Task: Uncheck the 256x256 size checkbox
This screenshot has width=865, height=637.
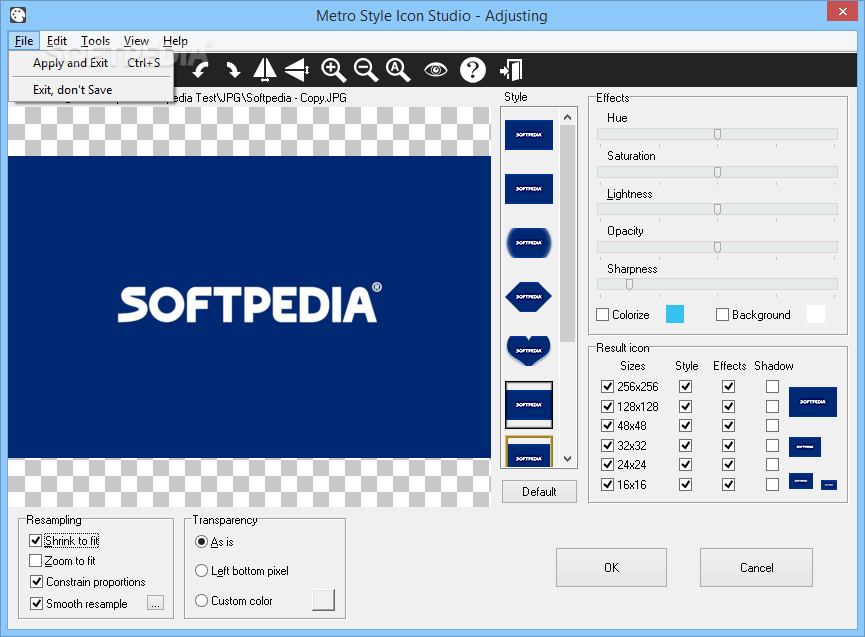Action: 607,387
